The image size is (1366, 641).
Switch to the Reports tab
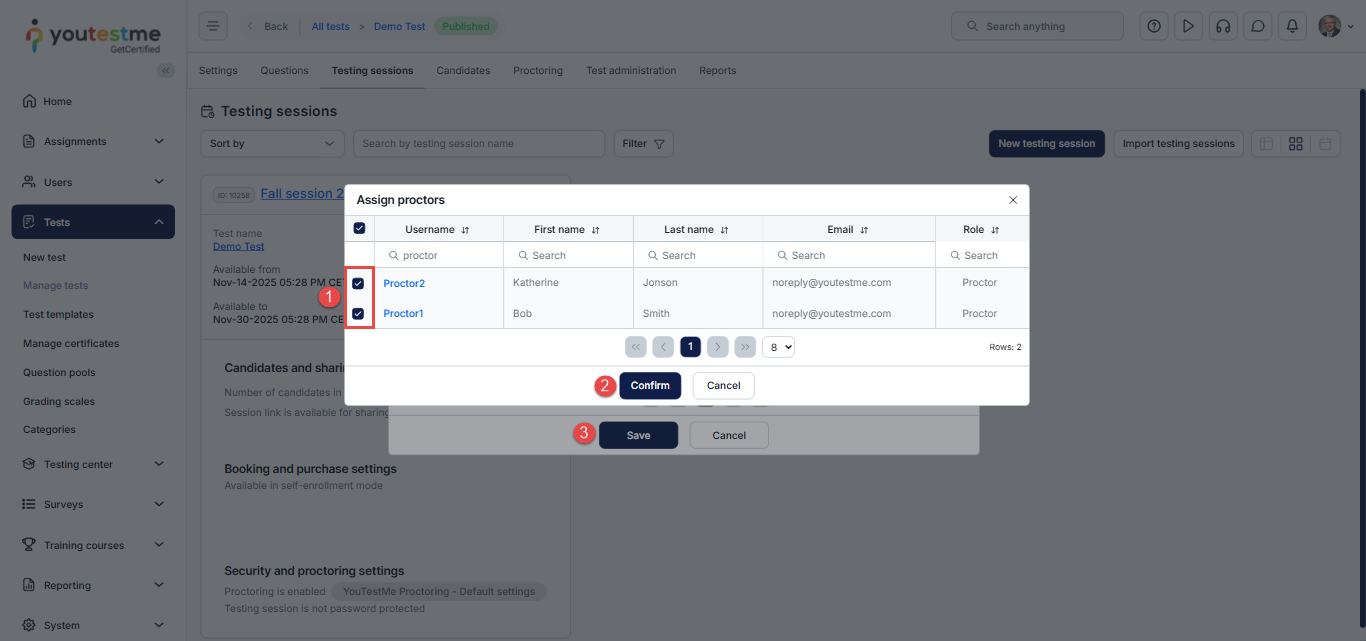718,71
